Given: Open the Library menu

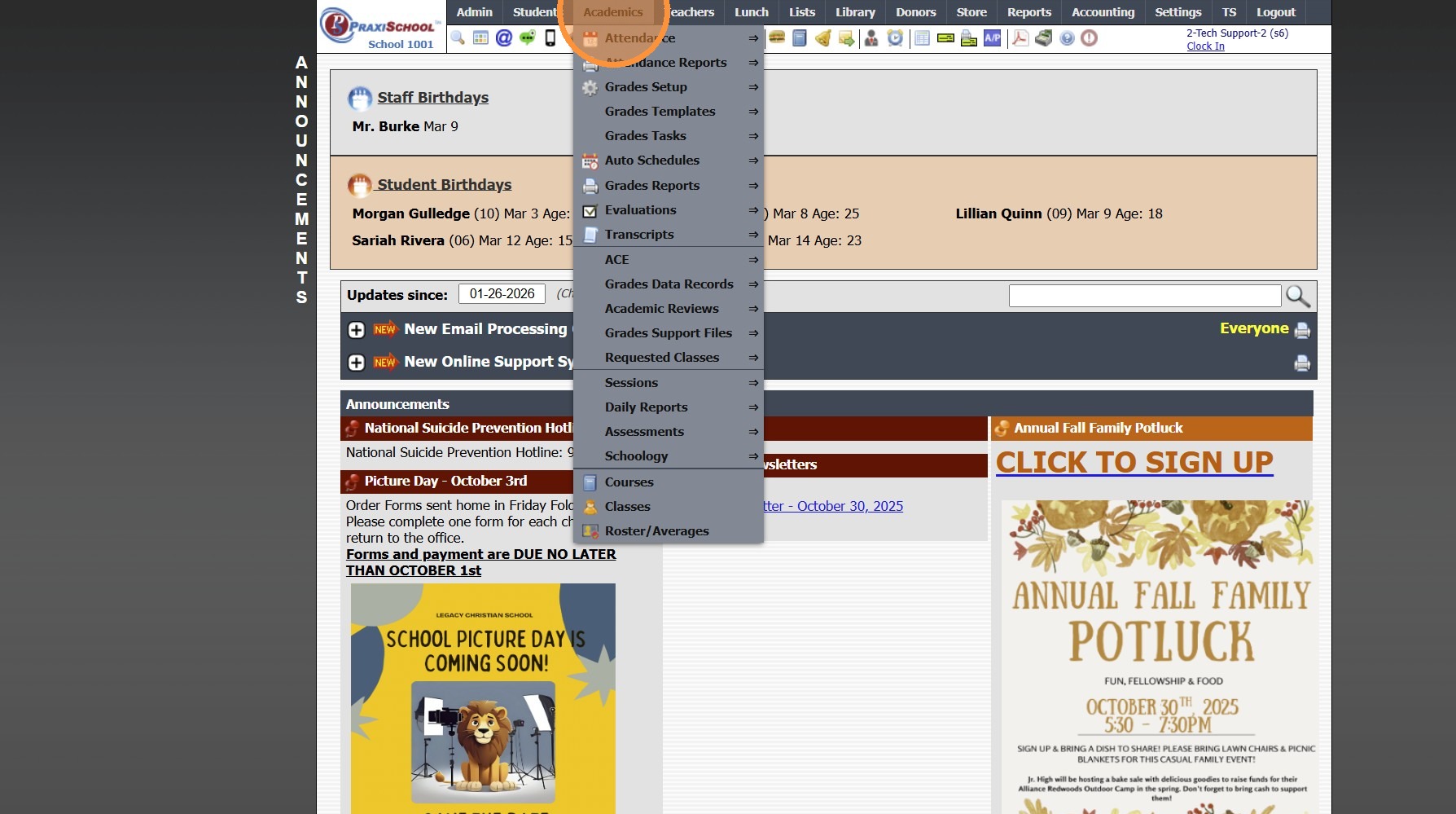Looking at the screenshot, I should [855, 12].
